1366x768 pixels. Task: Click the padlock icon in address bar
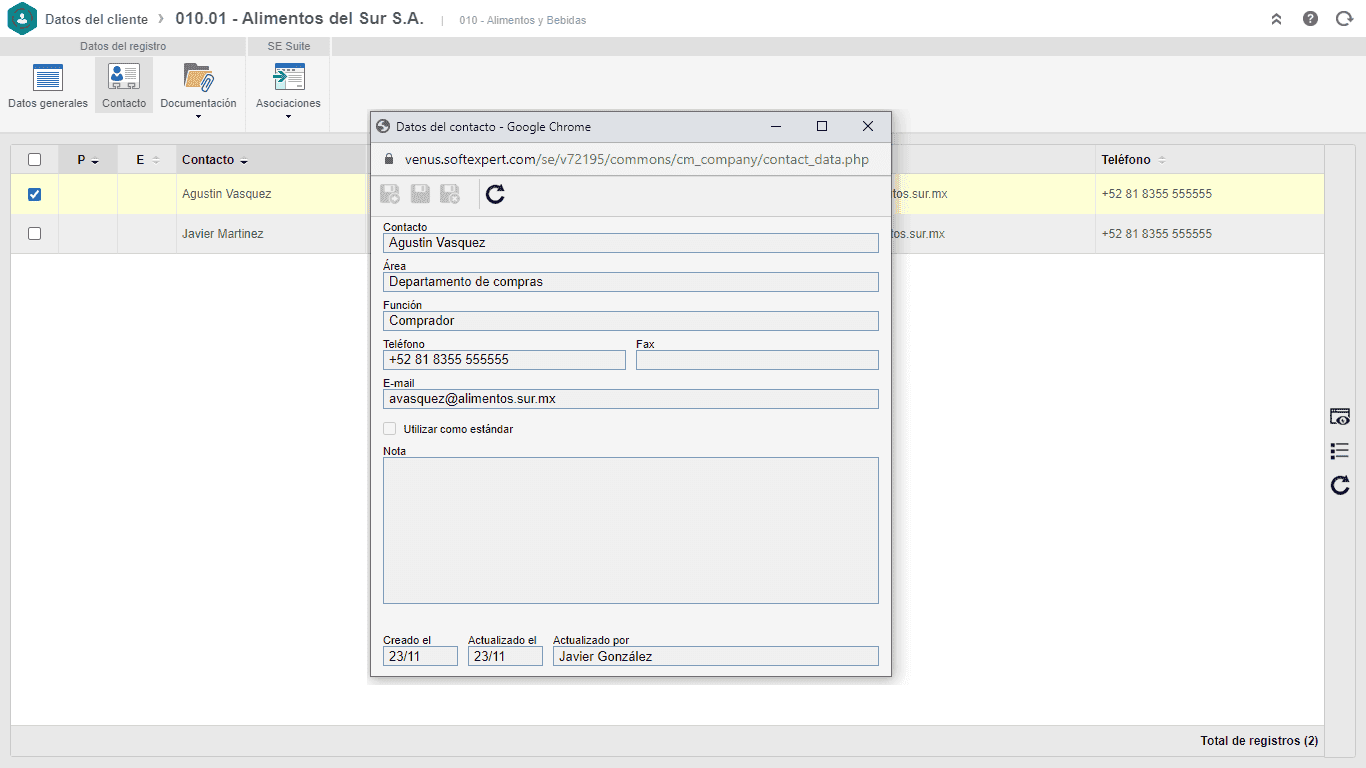pos(390,159)
